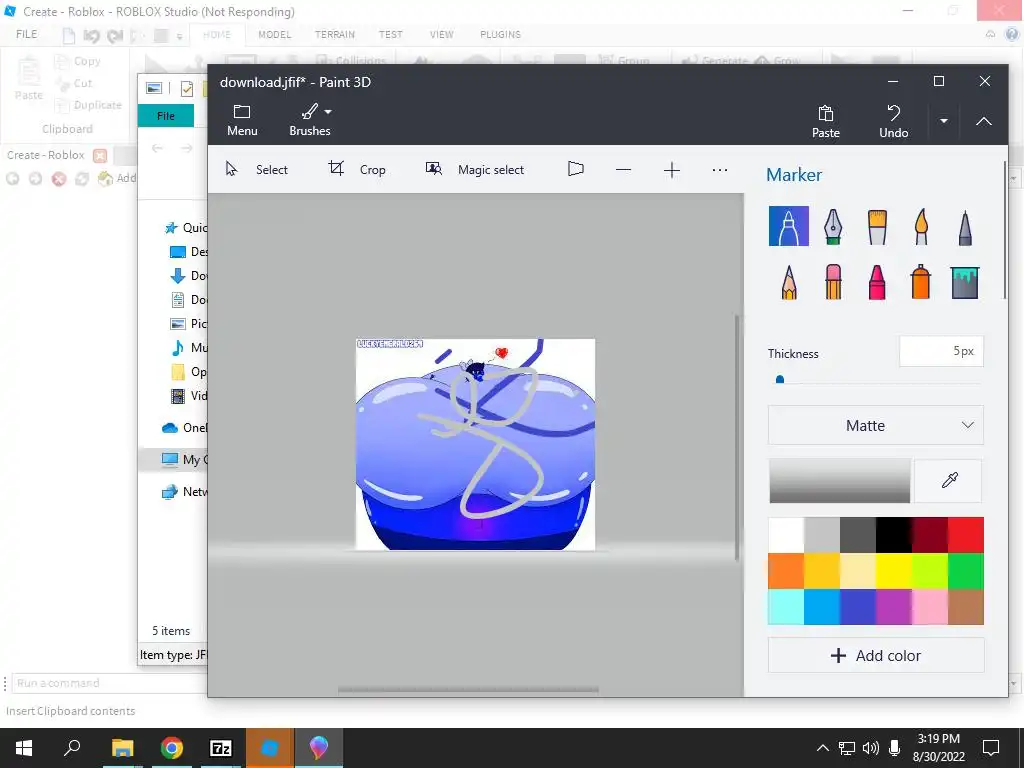
Task: Select the Watercolor brush
Action: click(x=921, y=226)
